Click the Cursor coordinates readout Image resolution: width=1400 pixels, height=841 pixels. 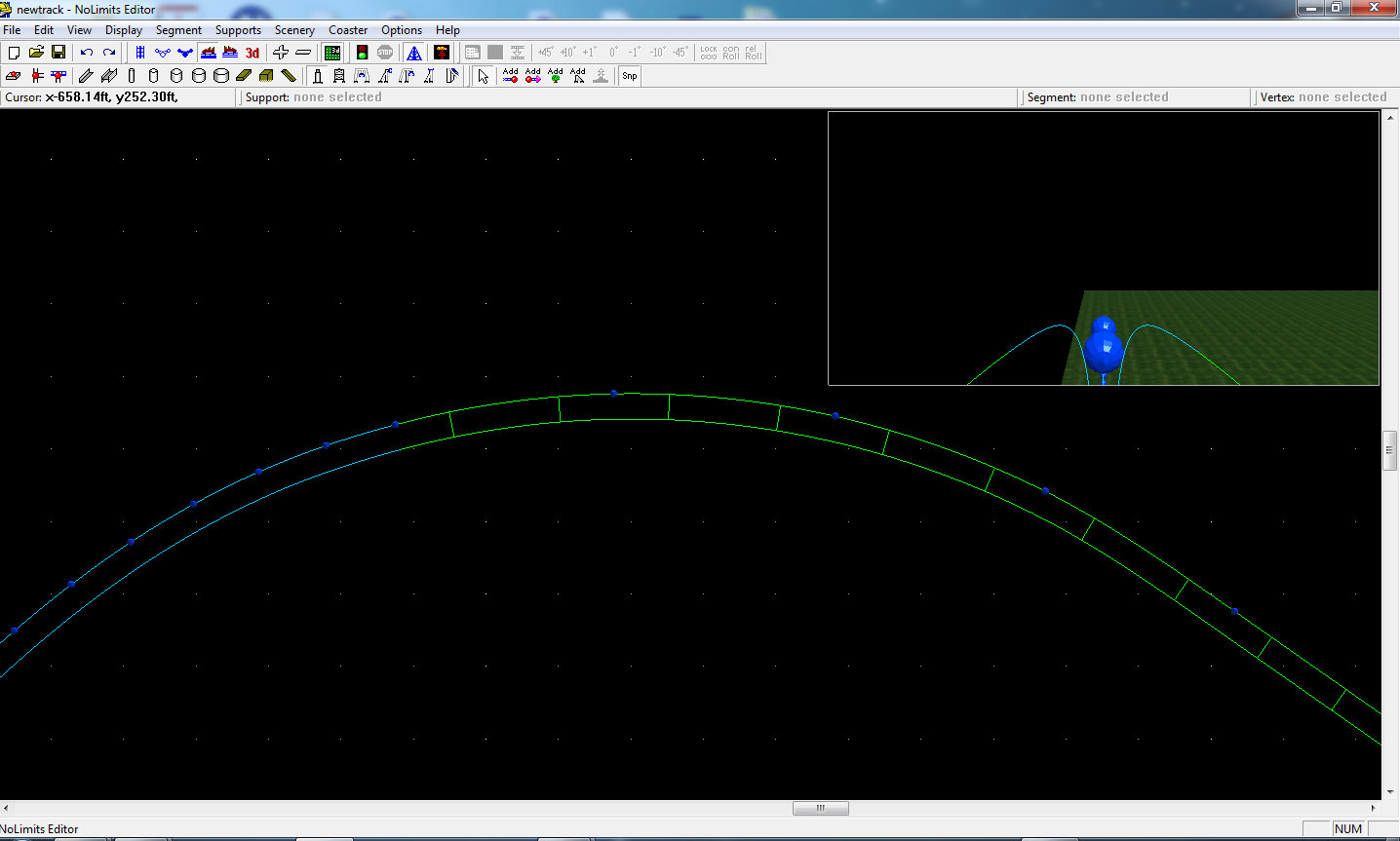(x=92, y=97)
